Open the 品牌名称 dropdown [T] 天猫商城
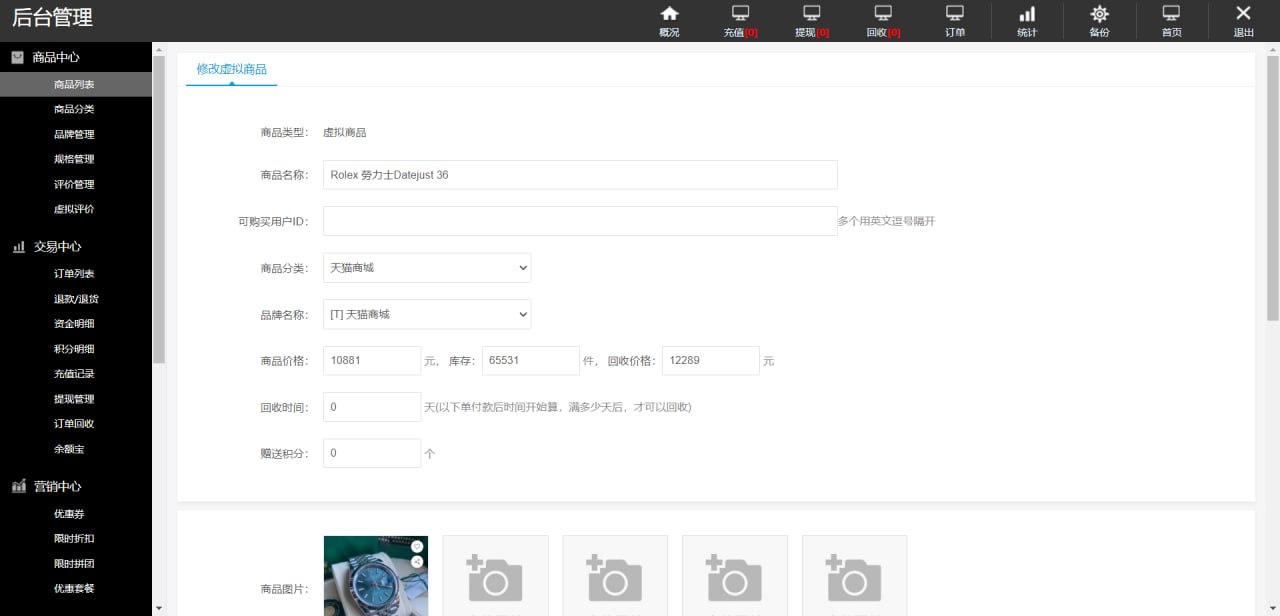Image resolution: width=1280 pixels, height=616 pixels. [x=427, y=314]
